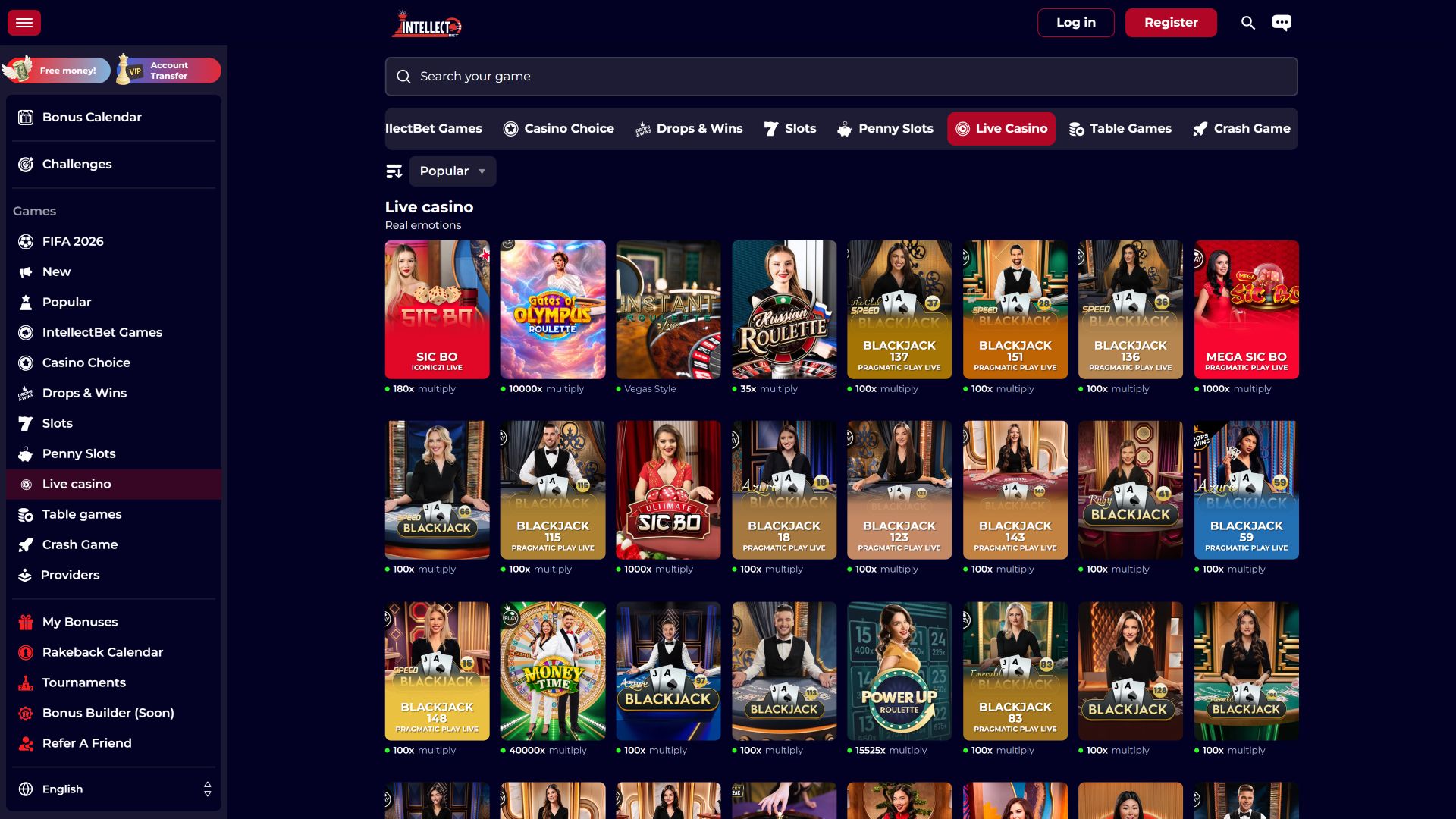Open the Blackjack 115 game thumbnail

tap(553, 490)
